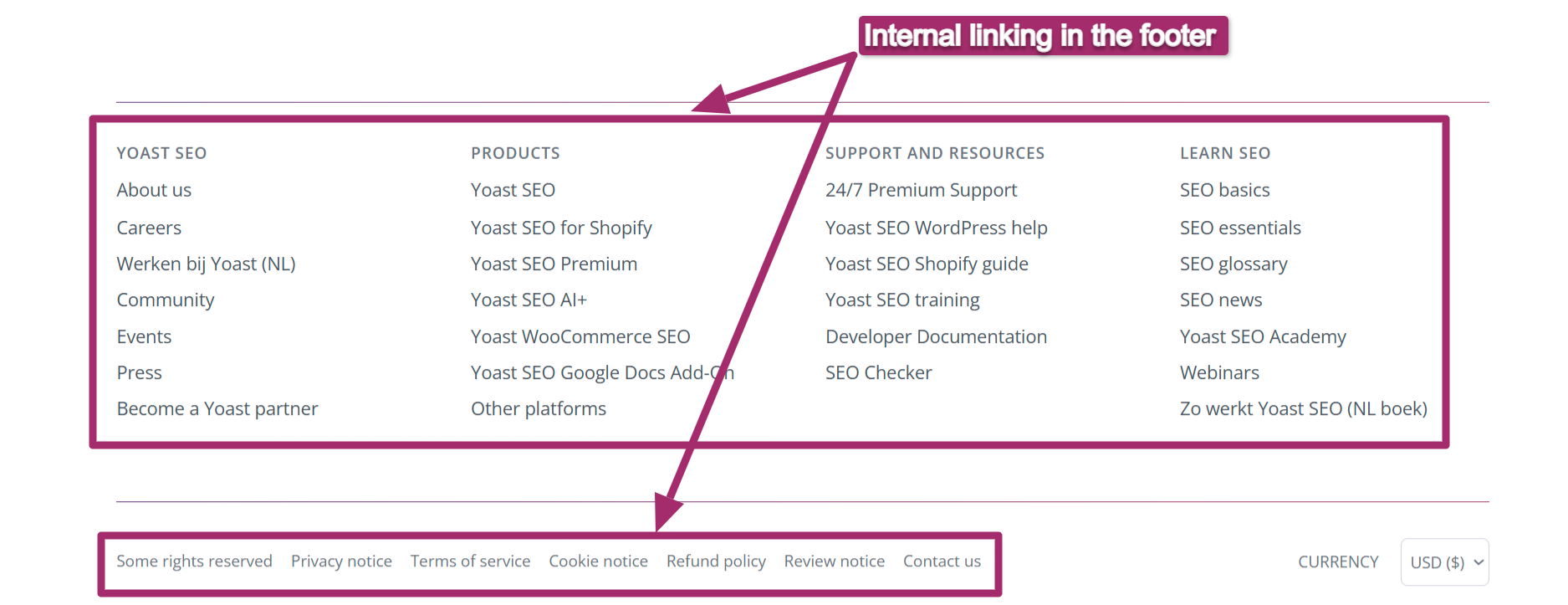Open the Events link
Image resolution: width=1568 pixels, height=605 pixels.
pyautogui.click(x=144, y=336)
